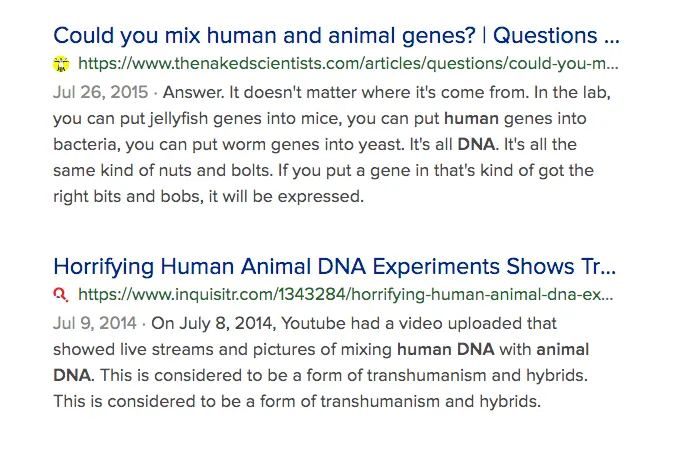Viewport: 681px width, 461px height.
Task: Click the red Inquisitr magnifier favicon
Action: pos(60,295)
